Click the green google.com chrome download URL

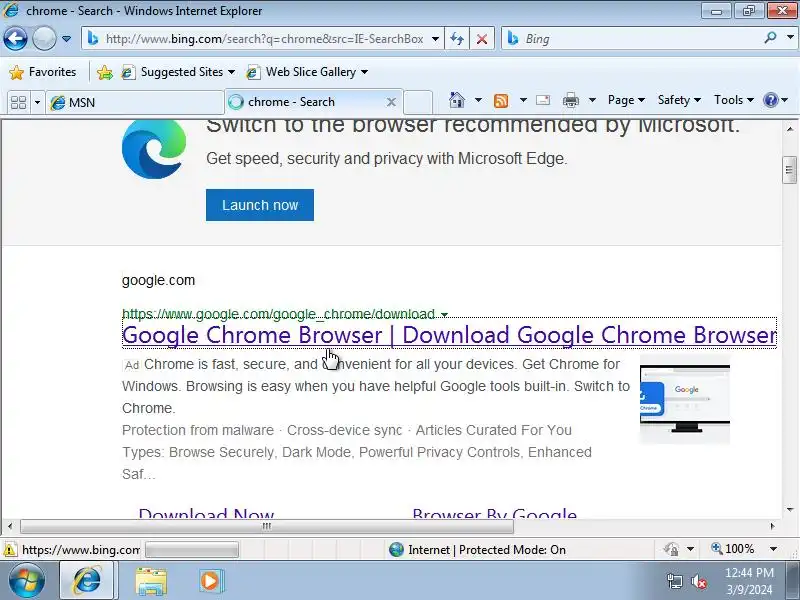[279, 313]
